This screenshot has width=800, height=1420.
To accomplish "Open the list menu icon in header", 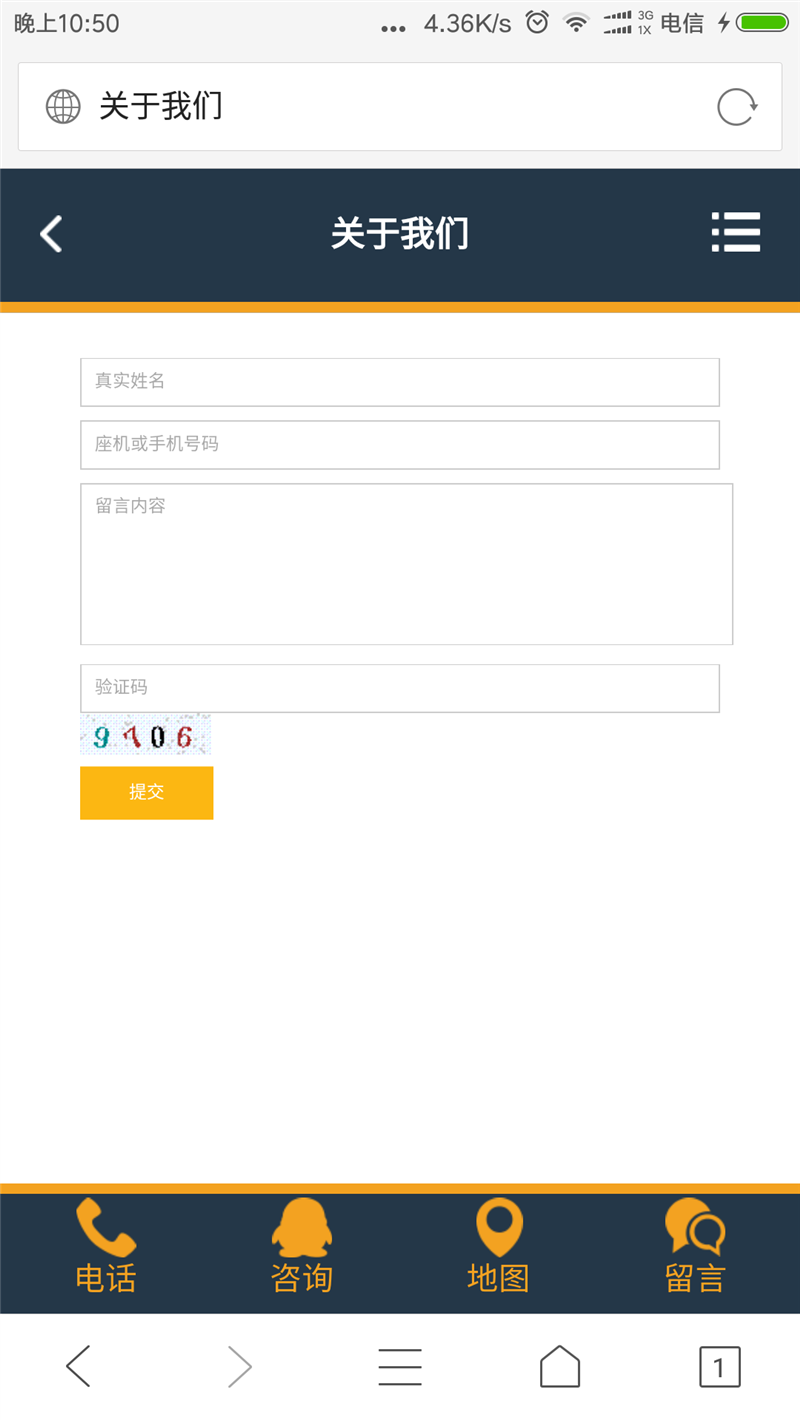I will 736,233.
